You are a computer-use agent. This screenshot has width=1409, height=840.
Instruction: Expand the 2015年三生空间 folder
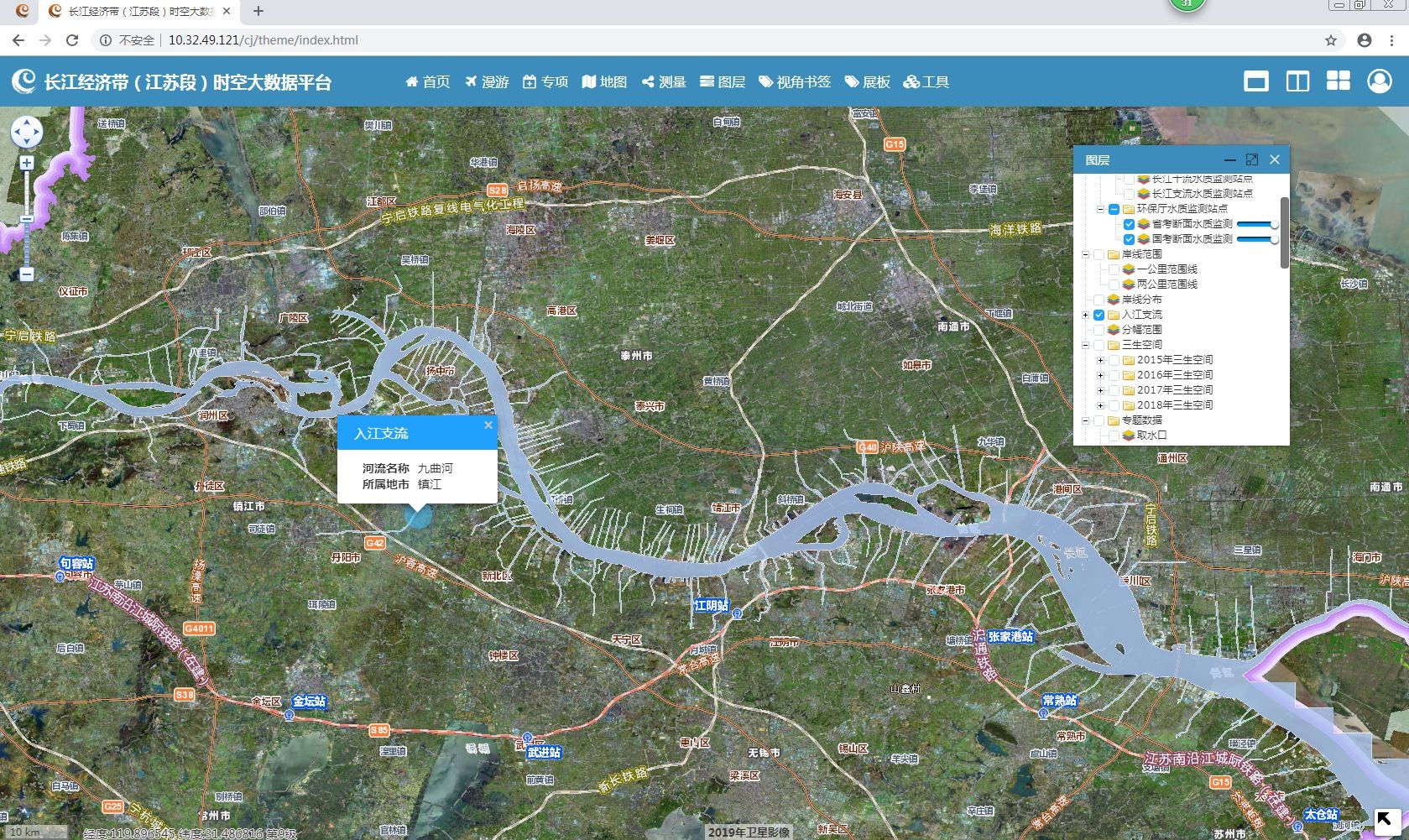click(1100, 360)
